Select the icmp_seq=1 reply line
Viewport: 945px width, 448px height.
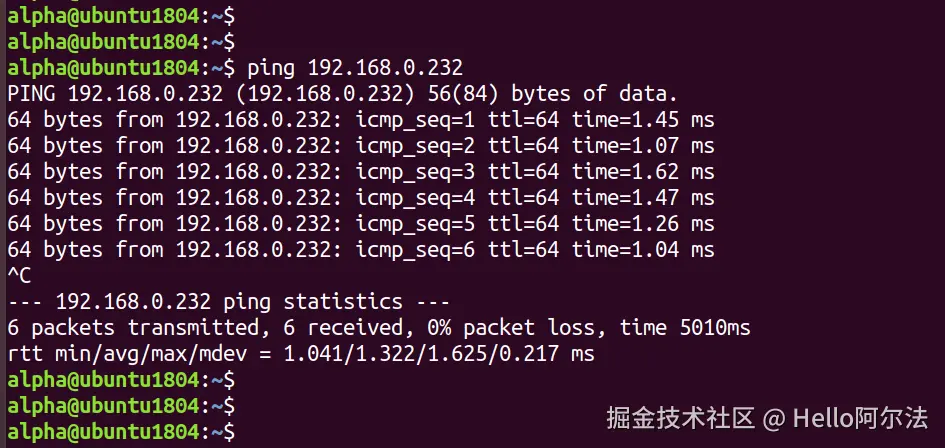[x=360, y=121]
